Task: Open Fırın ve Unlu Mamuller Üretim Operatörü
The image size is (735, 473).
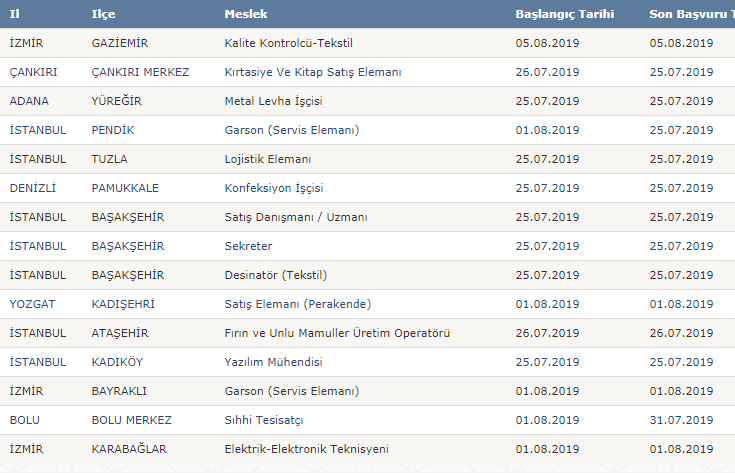Action: [337, 333]
